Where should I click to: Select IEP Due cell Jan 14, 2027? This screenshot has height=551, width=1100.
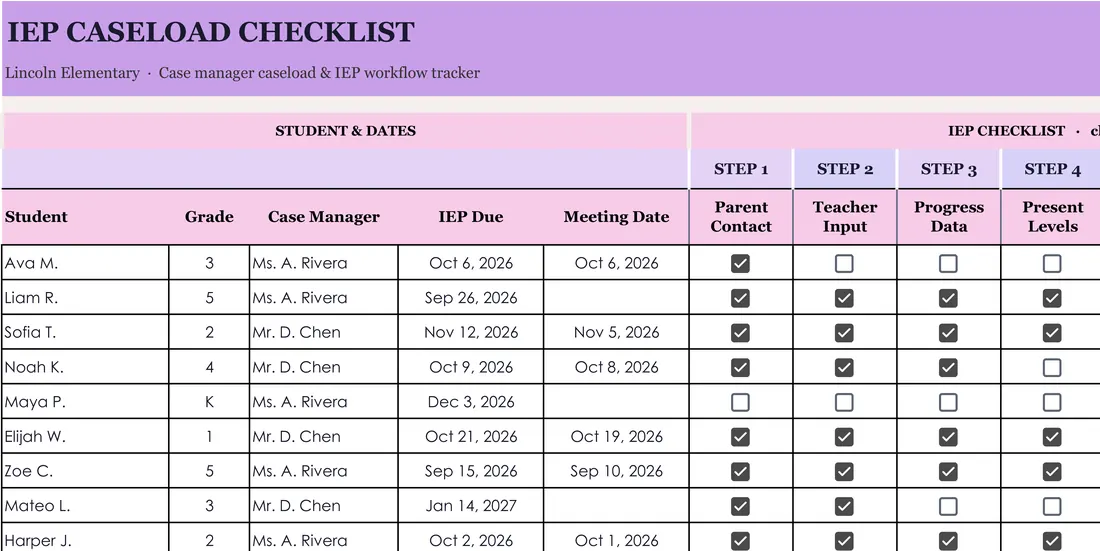(x=471, y=506)
